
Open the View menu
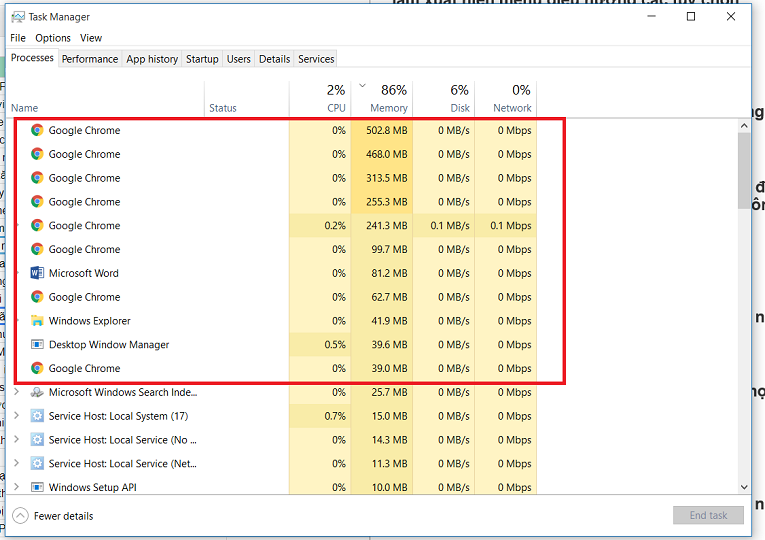[x=91, y=38]
